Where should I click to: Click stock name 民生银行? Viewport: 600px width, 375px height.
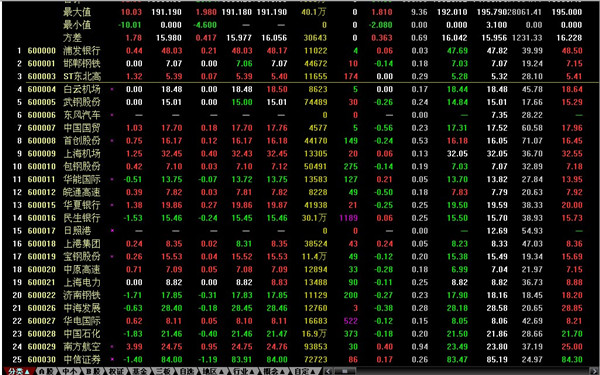coord(82,218)
